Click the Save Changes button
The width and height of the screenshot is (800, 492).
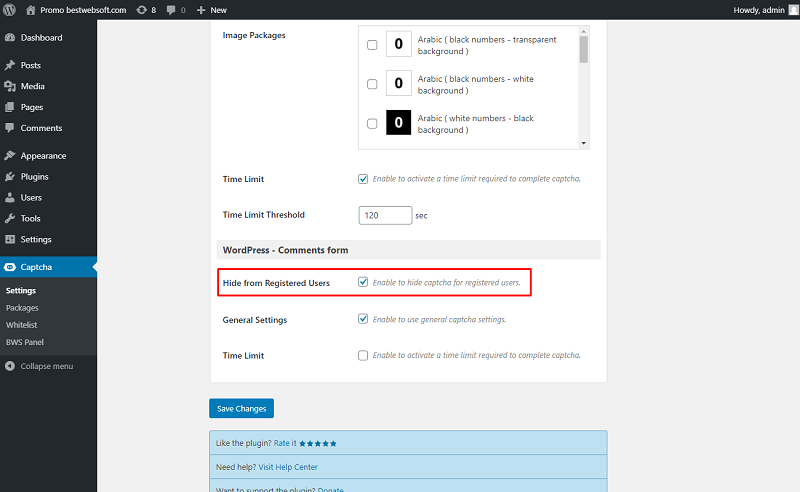[241, 408]
